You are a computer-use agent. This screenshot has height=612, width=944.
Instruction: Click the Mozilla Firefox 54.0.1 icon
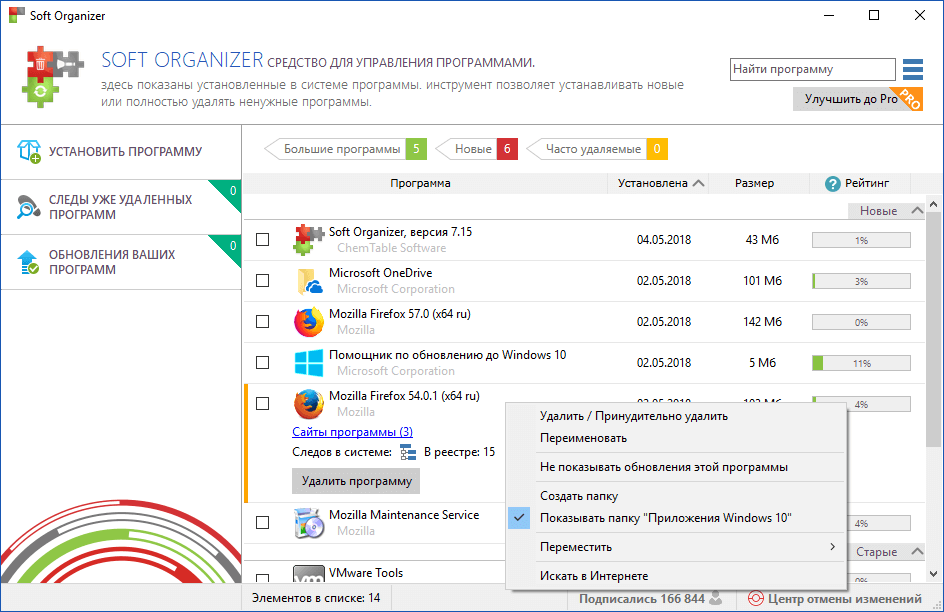click(x=309, y=404)
